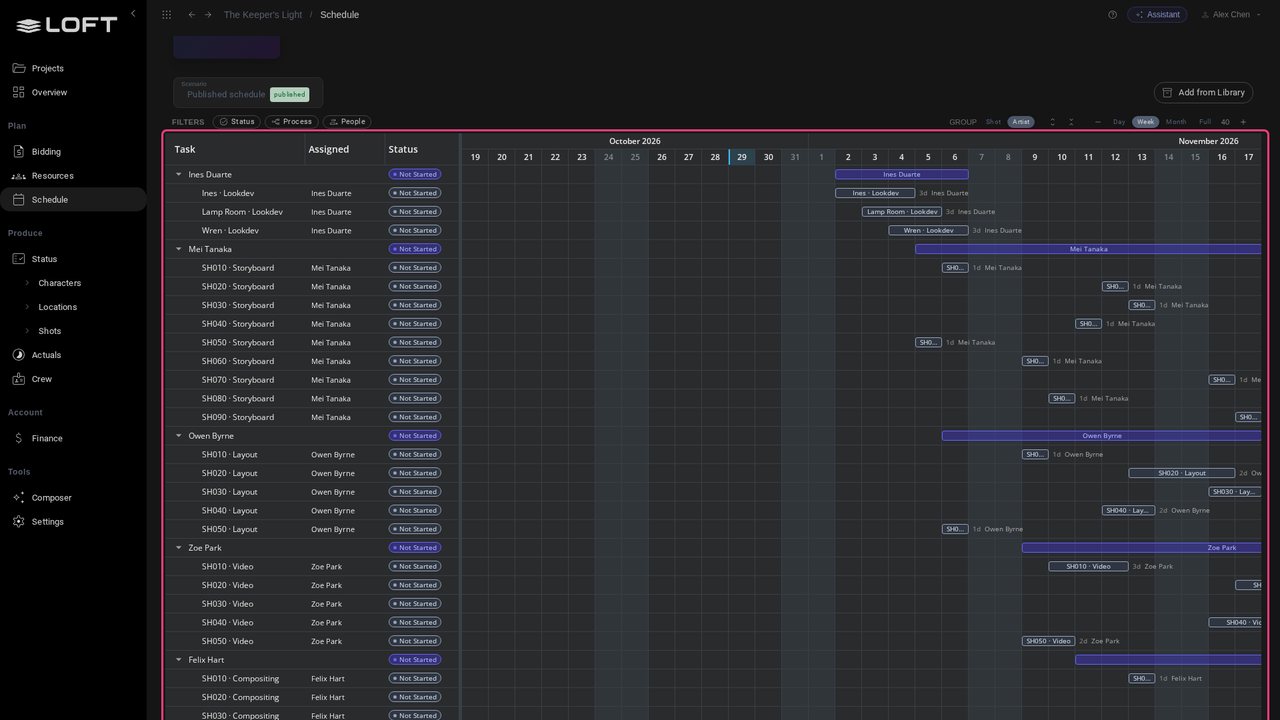Viewport: 1280px width, 720px height.
Task: Expand the Locations submenu in sidebar
Action: tap(27, 307)
